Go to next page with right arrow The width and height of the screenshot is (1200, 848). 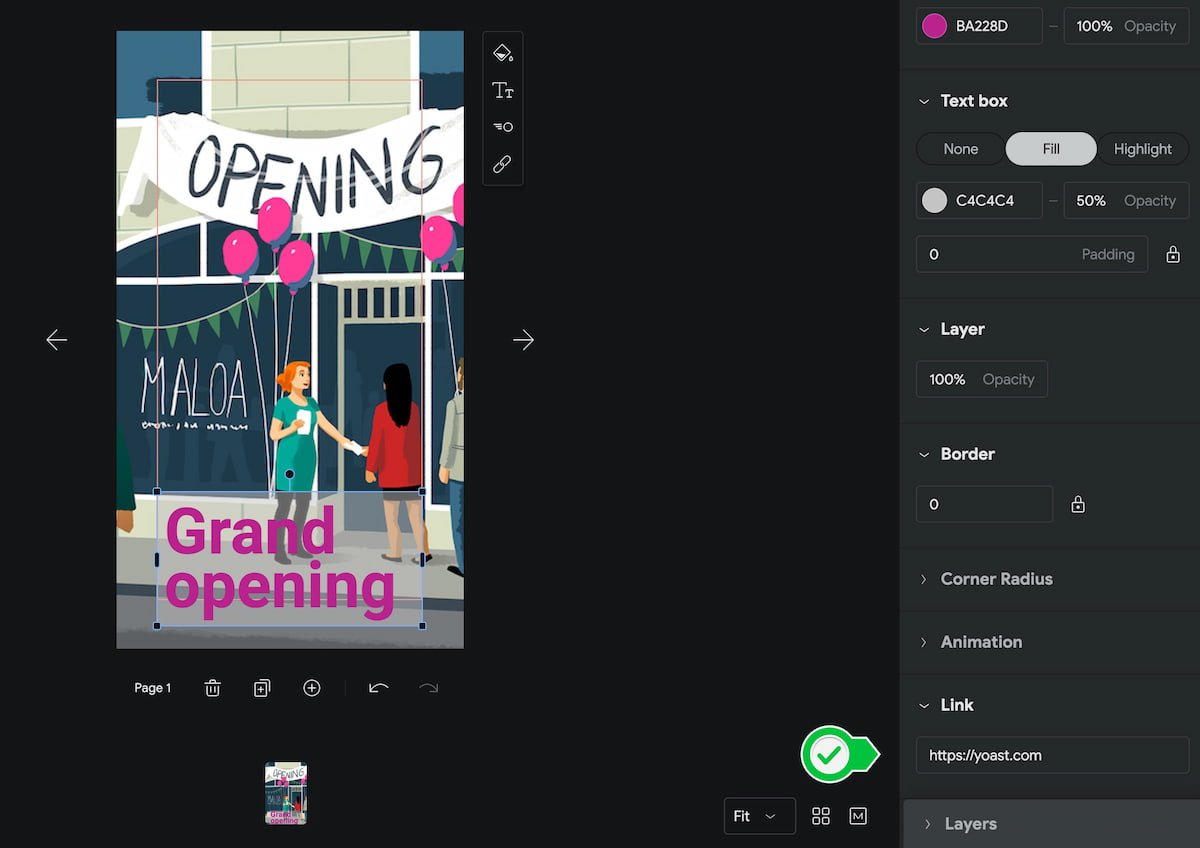coord(523,340)
